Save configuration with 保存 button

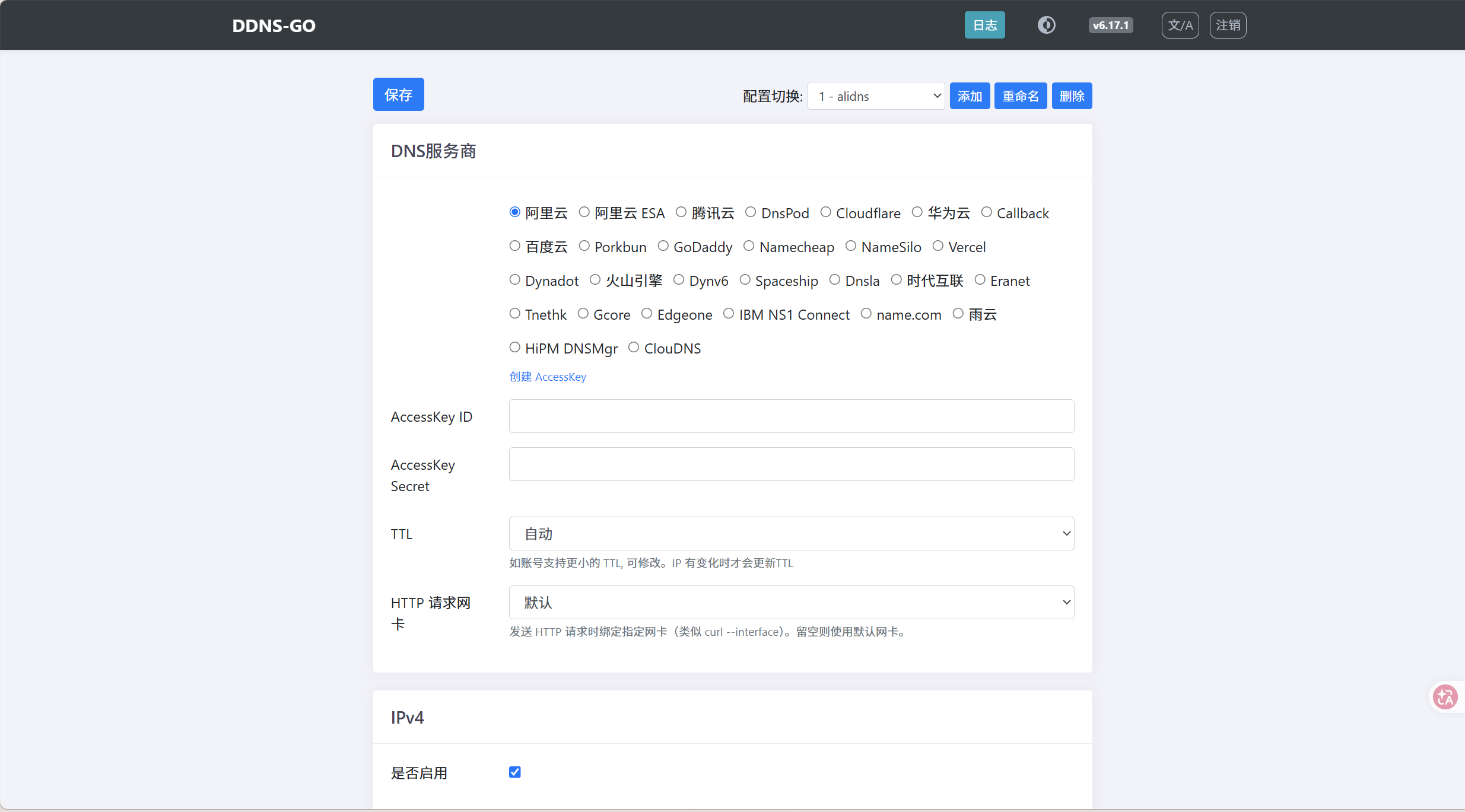click(399, 94)
